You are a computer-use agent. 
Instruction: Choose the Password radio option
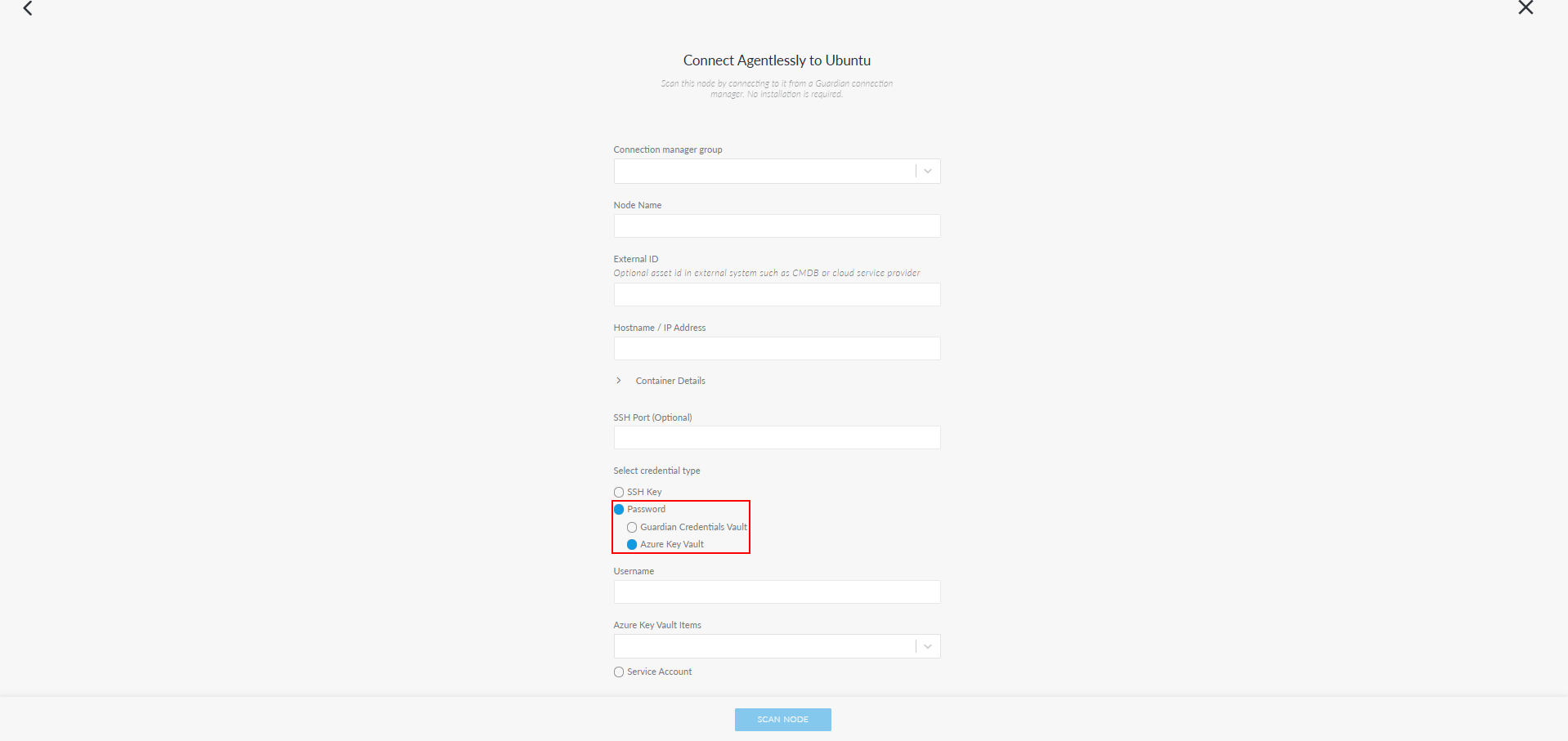[x=619, y=509]
